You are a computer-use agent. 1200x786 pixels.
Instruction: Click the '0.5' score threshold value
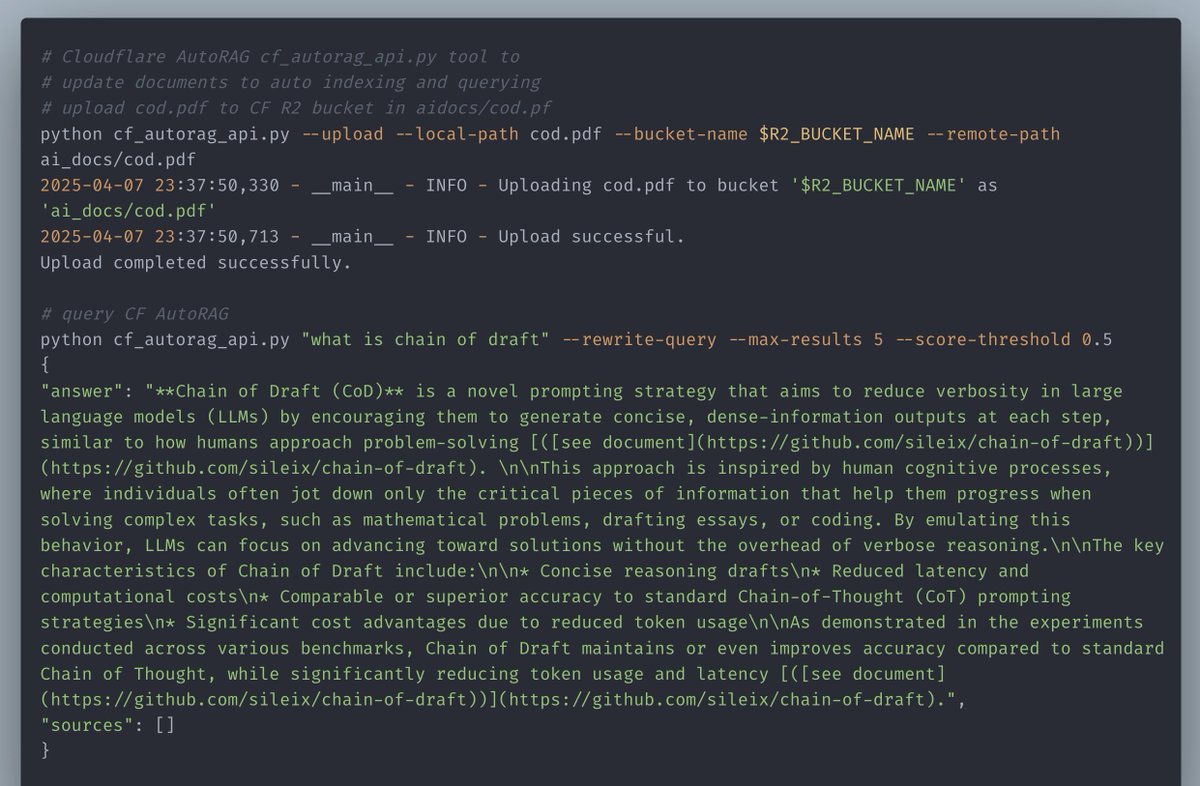pos(1097,340)
